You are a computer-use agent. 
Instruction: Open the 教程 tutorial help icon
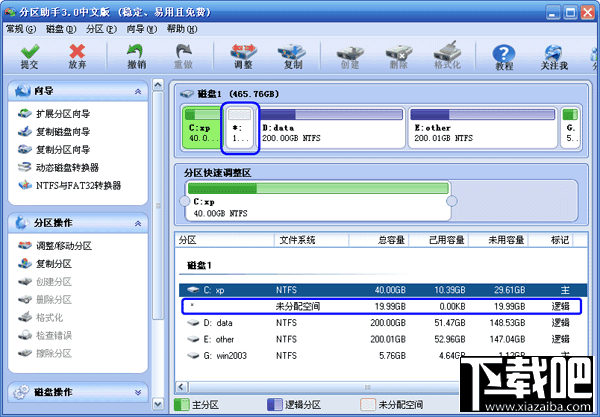click(504, 53)
